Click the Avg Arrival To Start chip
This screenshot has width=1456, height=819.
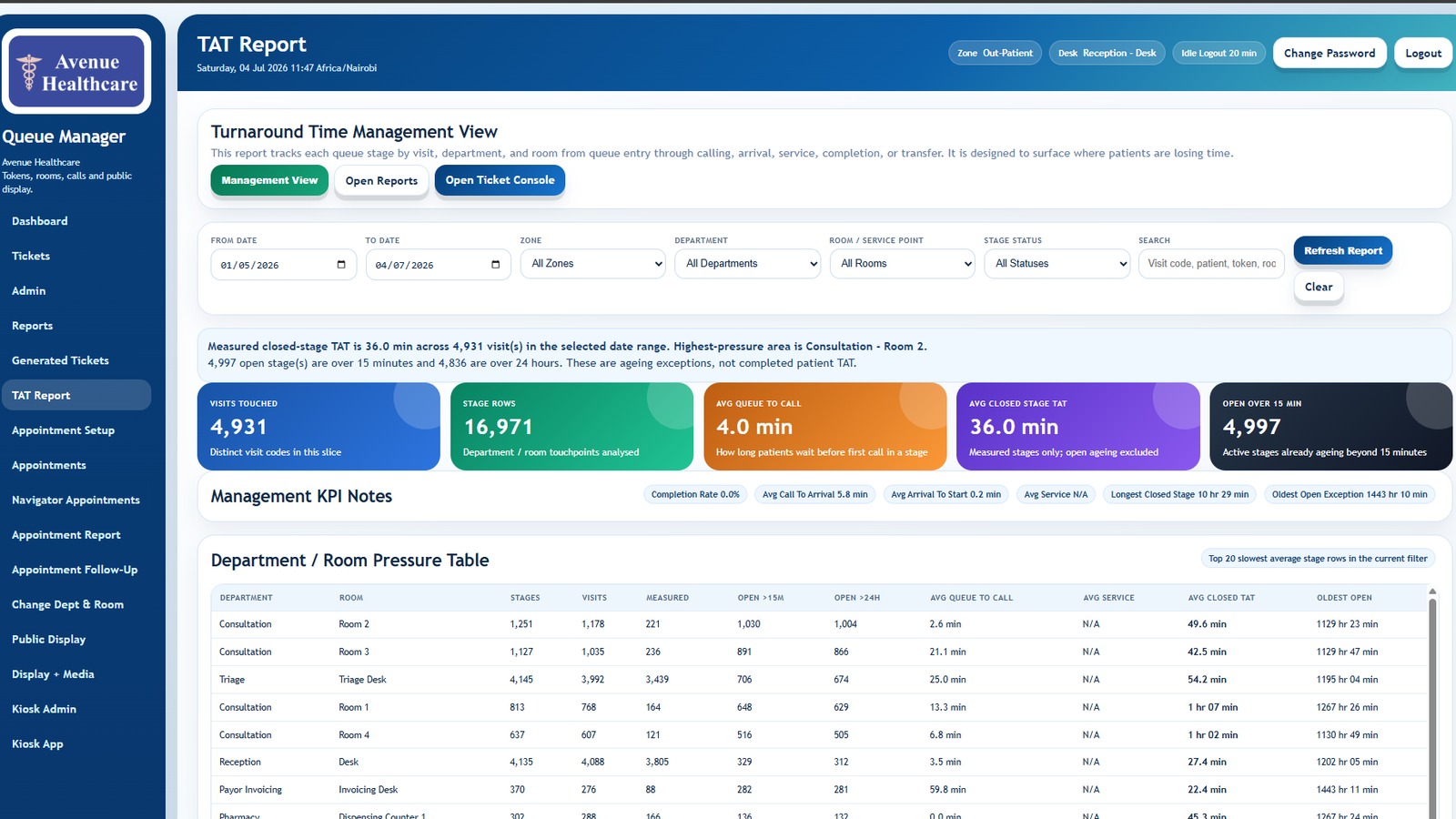[945, 494]
